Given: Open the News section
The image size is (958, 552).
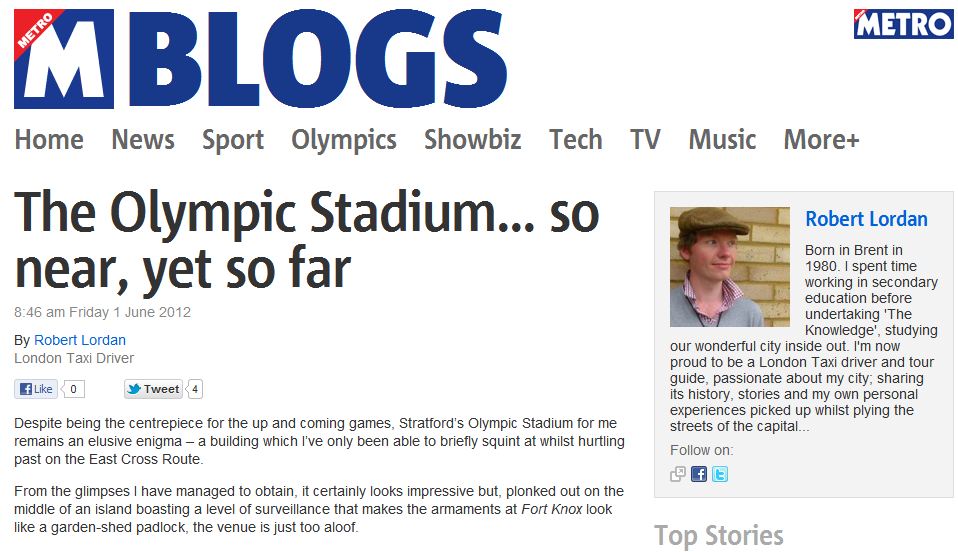Looking at the screenshot, I should [x=143, y=140].
